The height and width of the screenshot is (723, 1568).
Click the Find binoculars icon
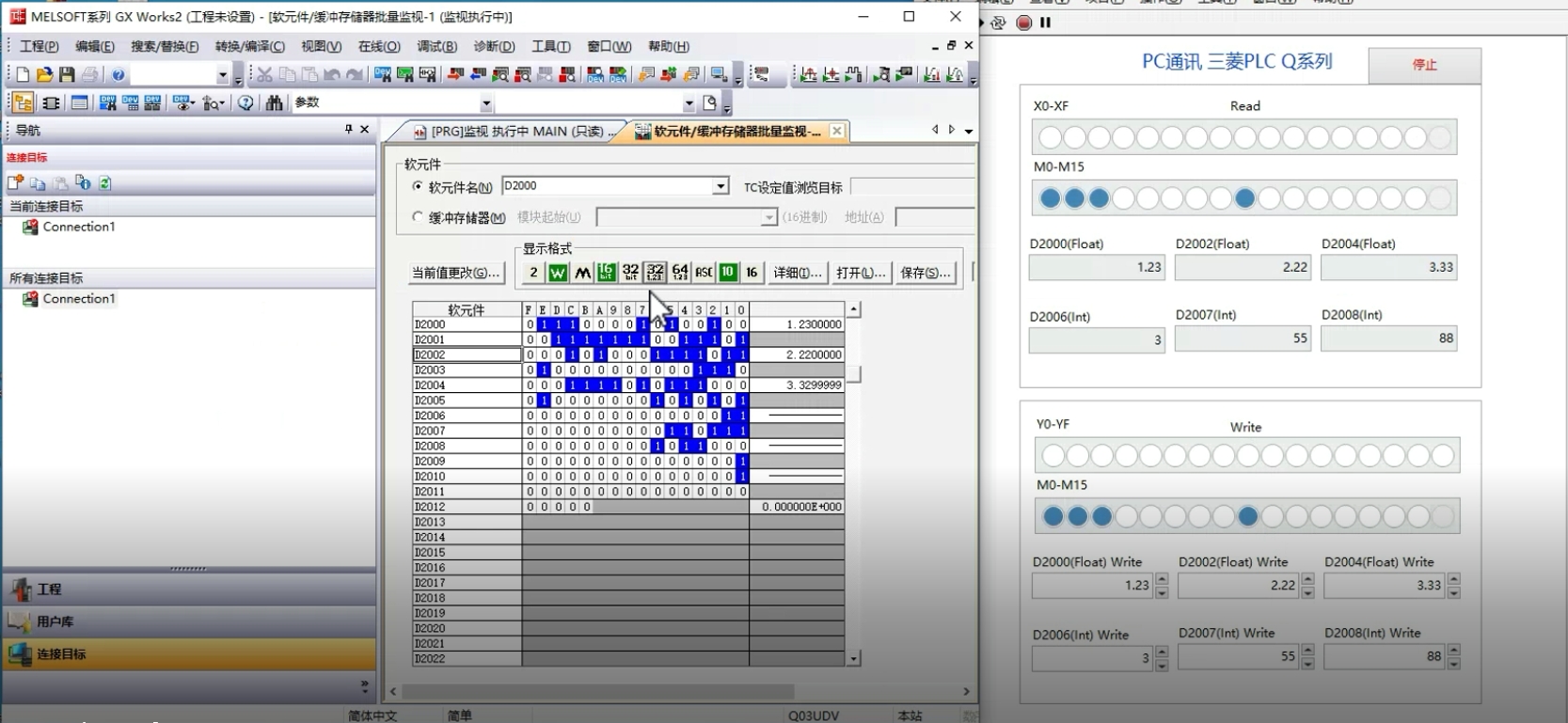point(275,102)
